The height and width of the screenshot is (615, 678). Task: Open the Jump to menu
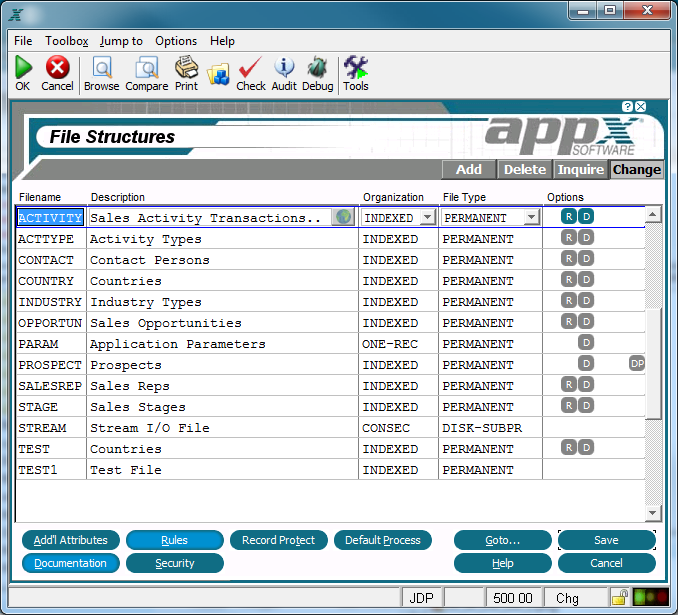click(121, 41)
